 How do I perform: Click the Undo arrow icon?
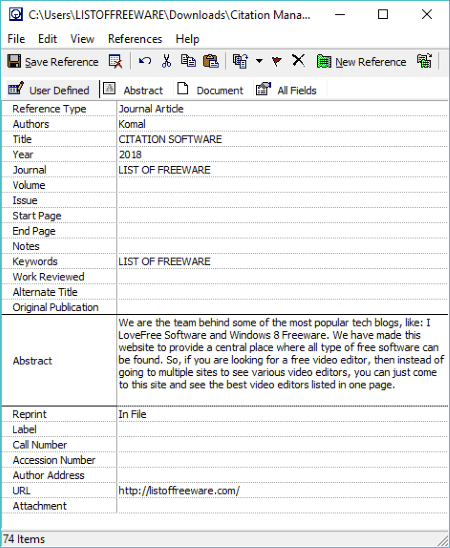pyautogui.click(x=145, y=61)
